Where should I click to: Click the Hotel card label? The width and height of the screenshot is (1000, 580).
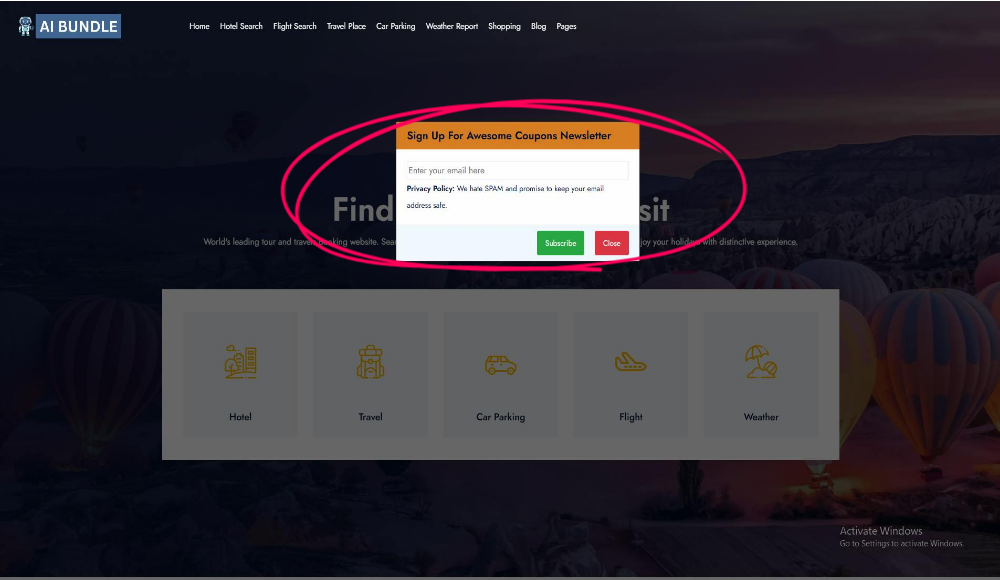240,417
